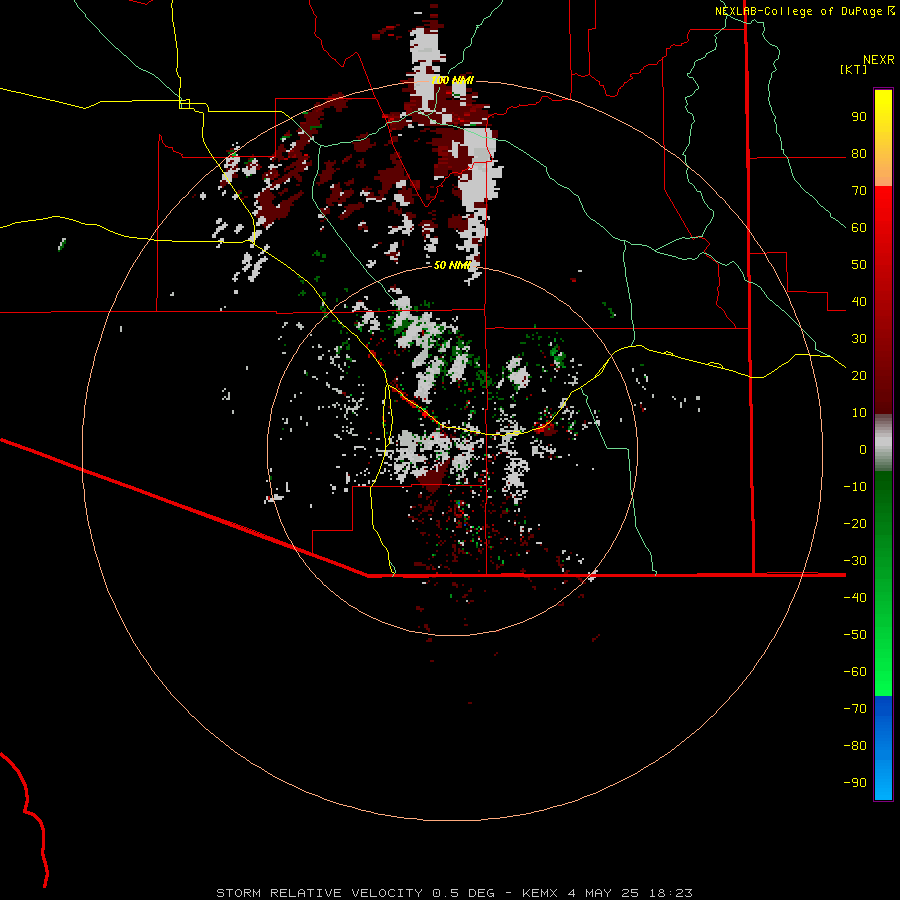
Task: Click the 0 value on the velocity scale
Action: (x=863, y=449)
